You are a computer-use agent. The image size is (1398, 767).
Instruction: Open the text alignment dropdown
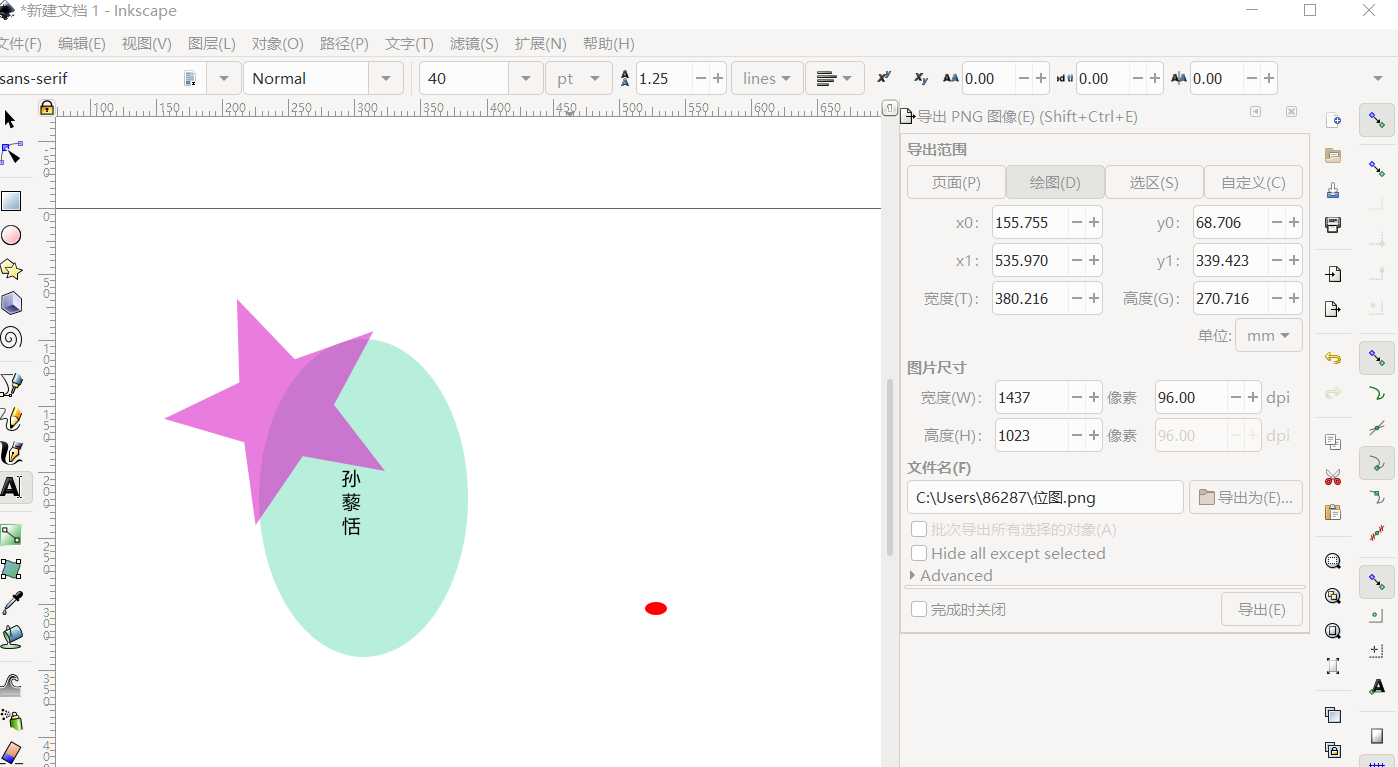835,78
